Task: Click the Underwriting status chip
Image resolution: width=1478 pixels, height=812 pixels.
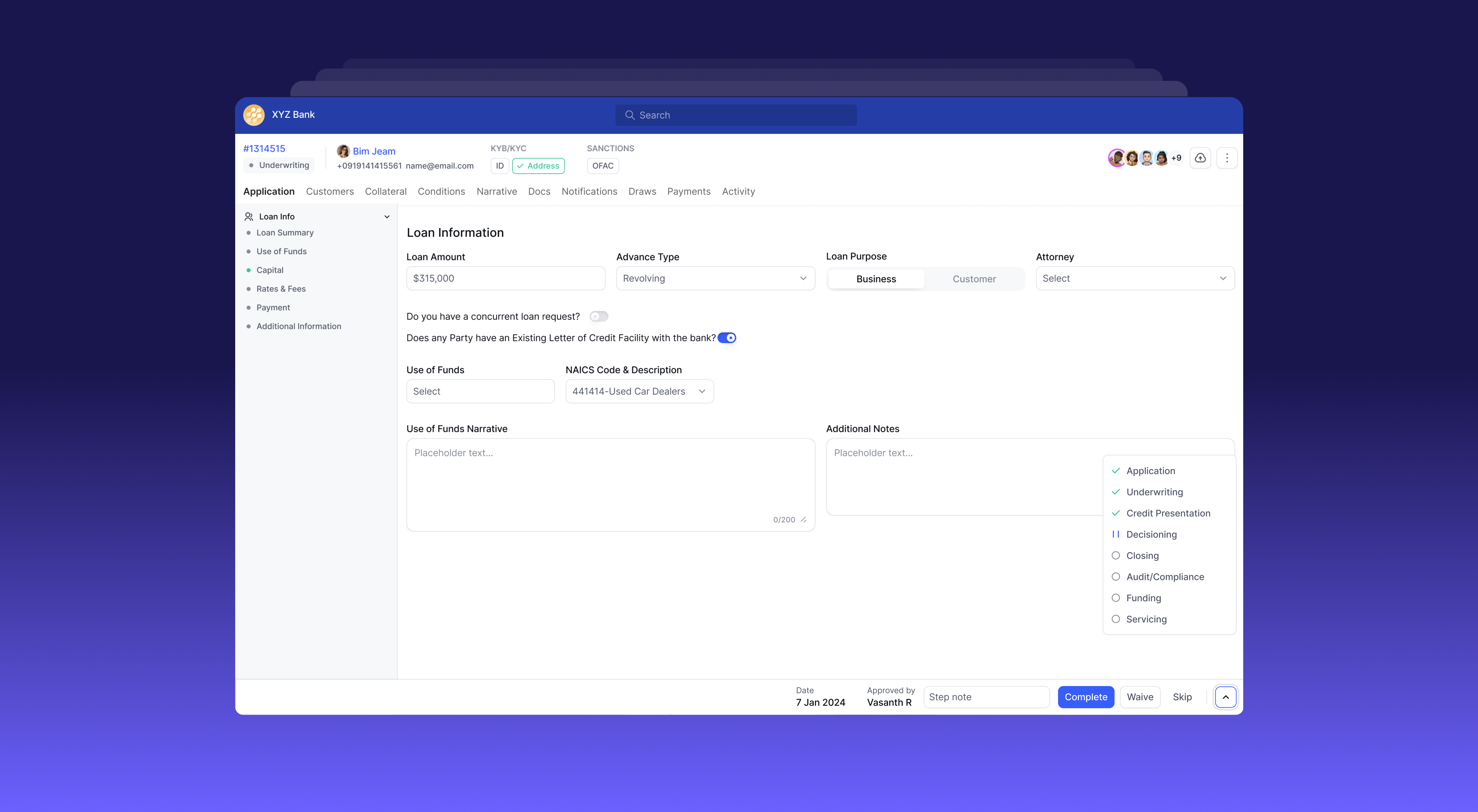Action: pyautogui.click(x=279, y=165)
